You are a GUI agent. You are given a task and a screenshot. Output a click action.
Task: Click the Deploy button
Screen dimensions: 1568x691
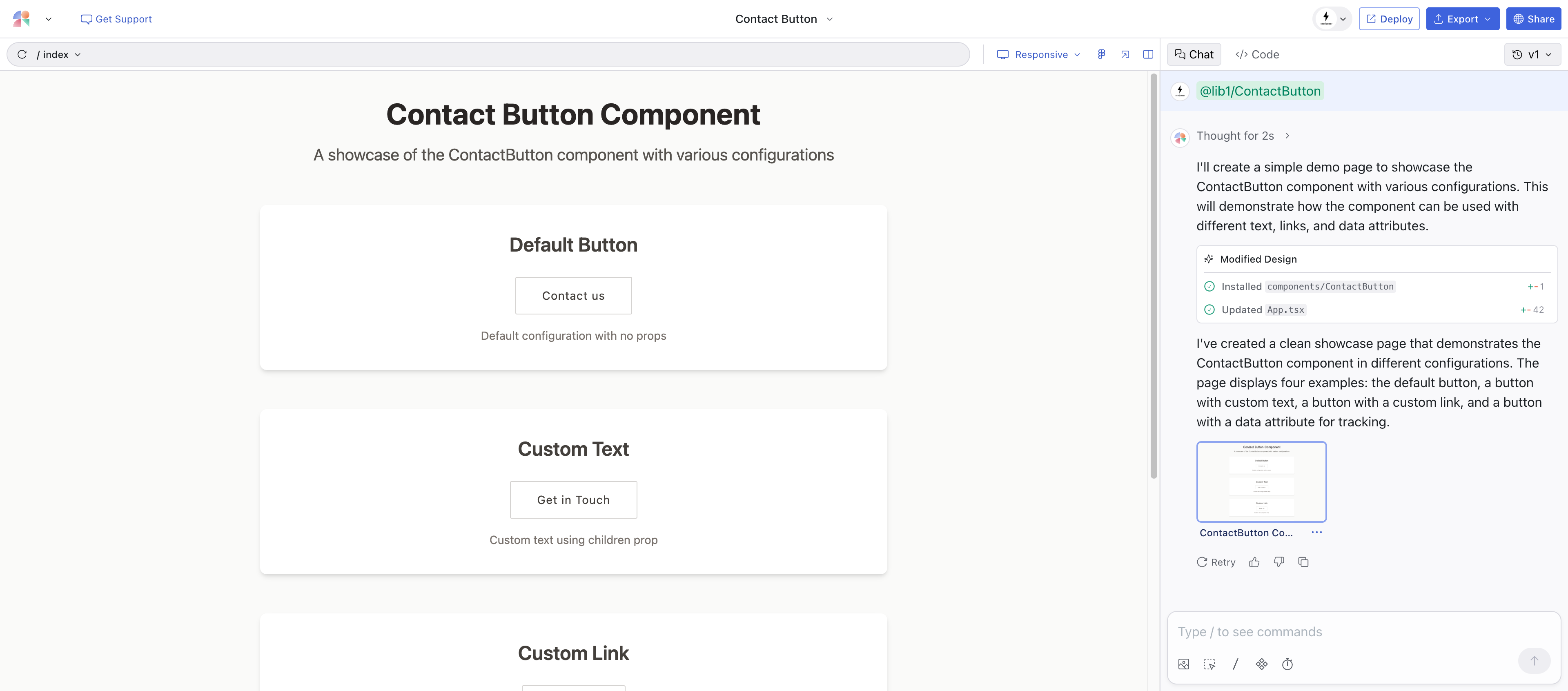point(1388,19)
